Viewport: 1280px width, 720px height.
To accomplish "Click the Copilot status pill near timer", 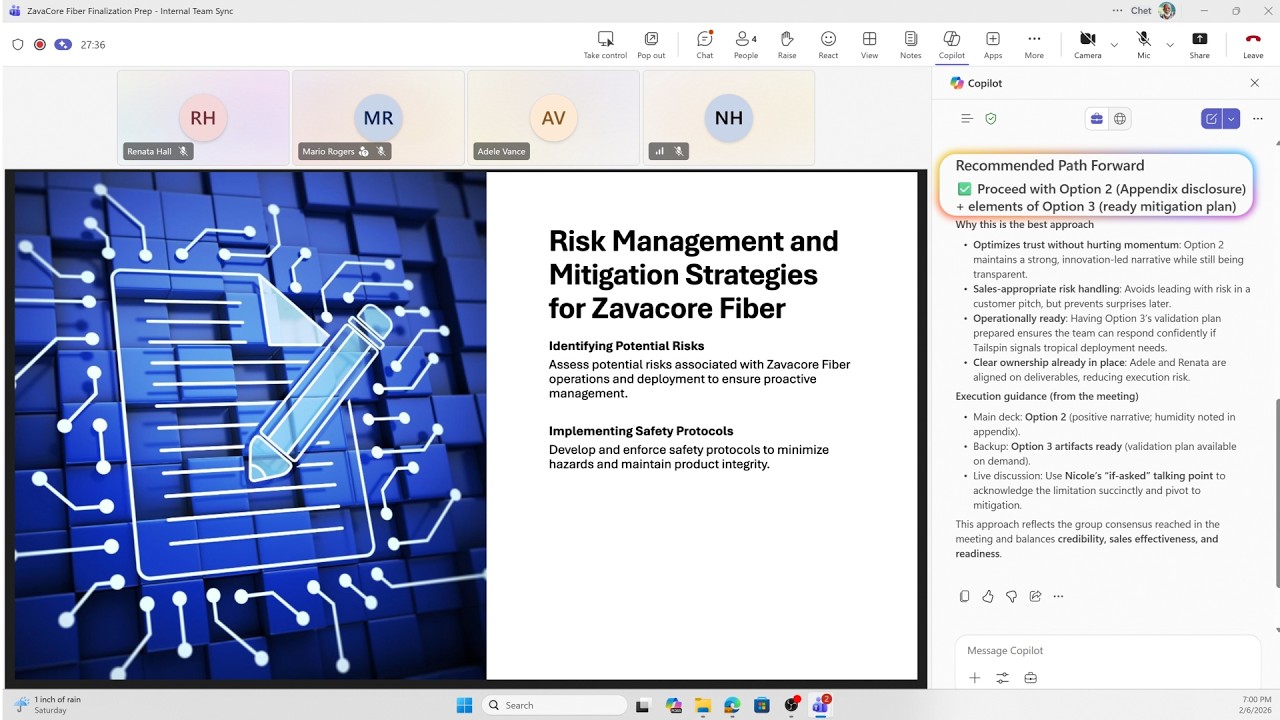I will 63,45.
